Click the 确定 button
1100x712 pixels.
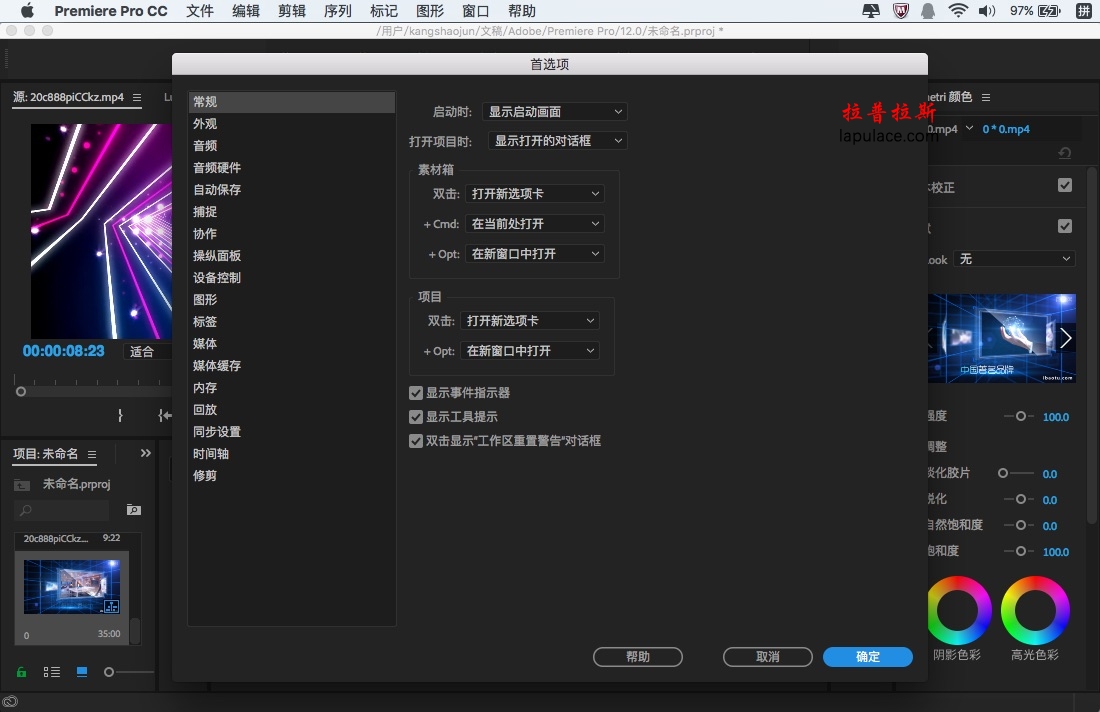(868, 657)
